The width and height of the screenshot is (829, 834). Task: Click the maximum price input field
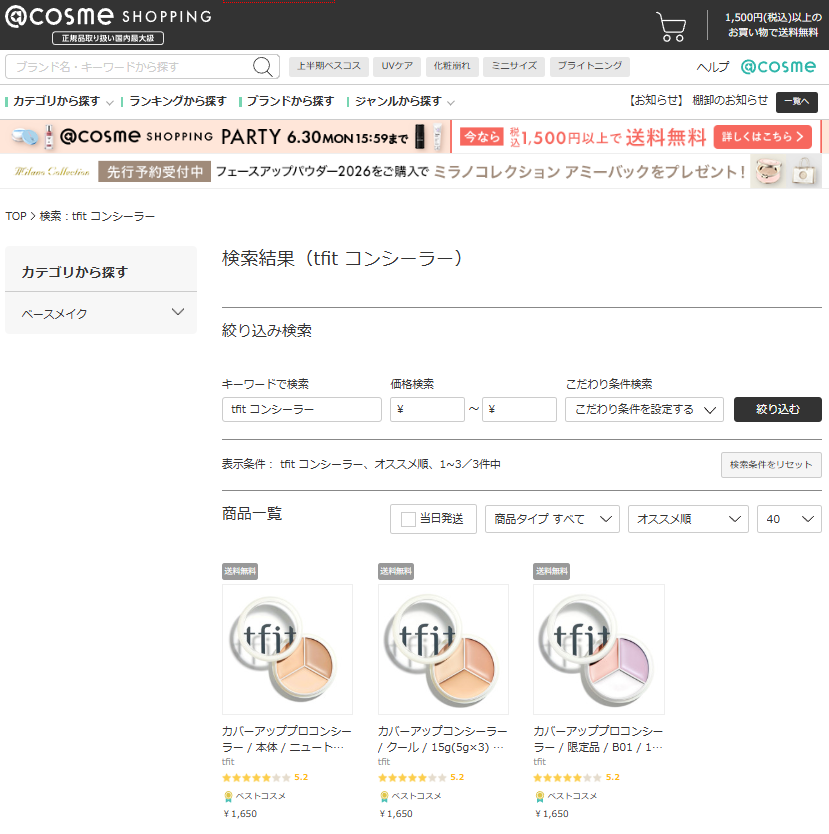pyautogui.click(x=519, y=410)
